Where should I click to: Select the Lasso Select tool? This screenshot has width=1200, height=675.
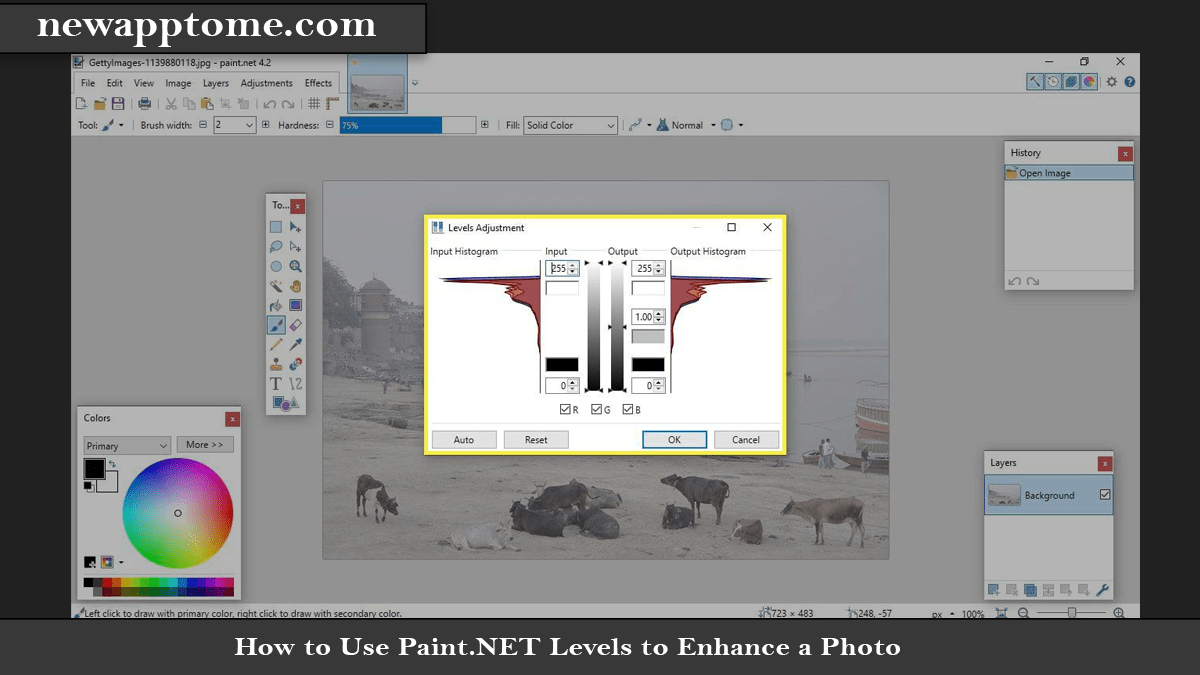(276, 246)
